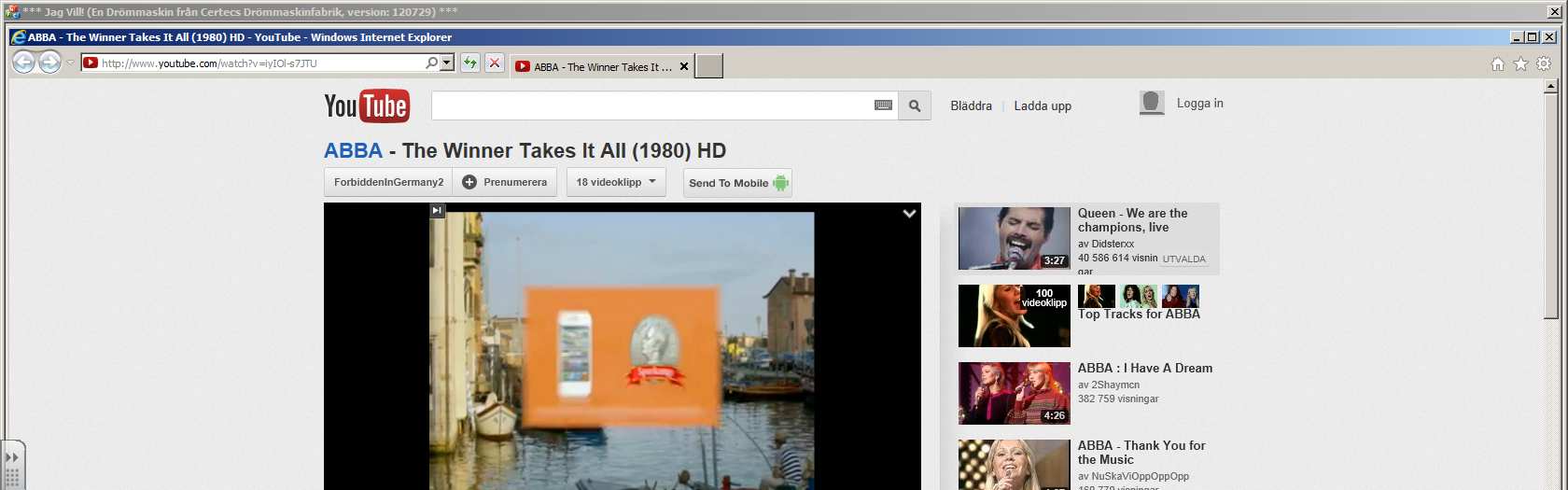This screenshot has height=490, width=1568.
Task: Click the Send To Mobile button
Action: (738, 183)
